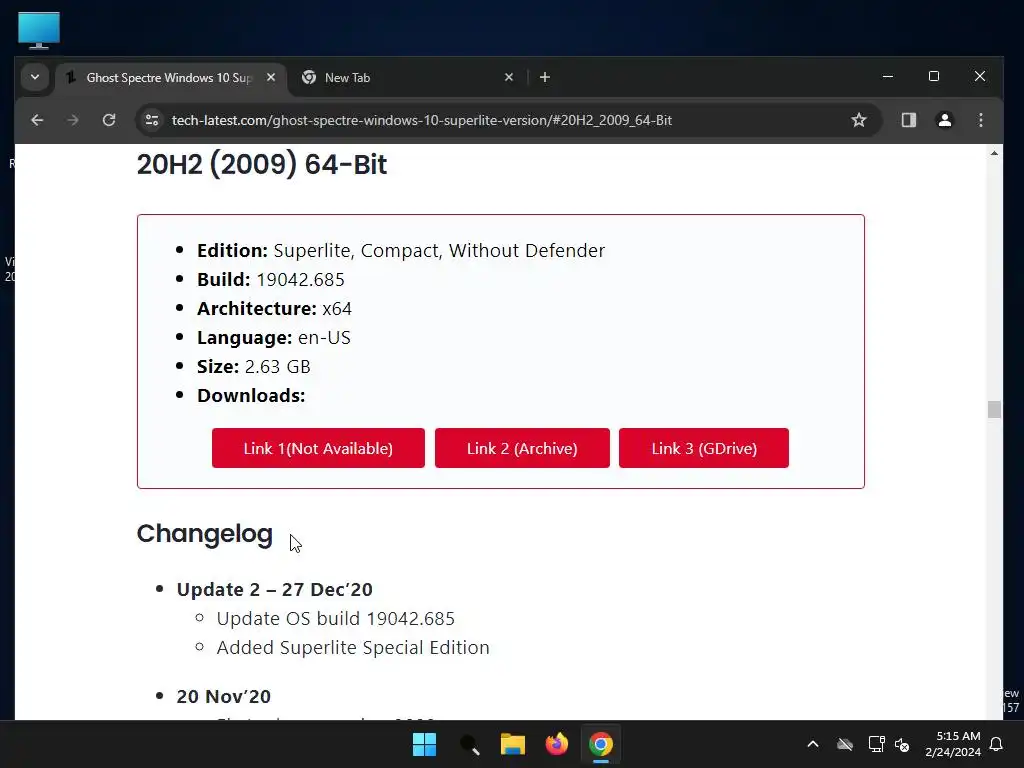Click the 'Downloads:' label
Viewport: 1024px width, 768px height.
[x=251, y=396]
